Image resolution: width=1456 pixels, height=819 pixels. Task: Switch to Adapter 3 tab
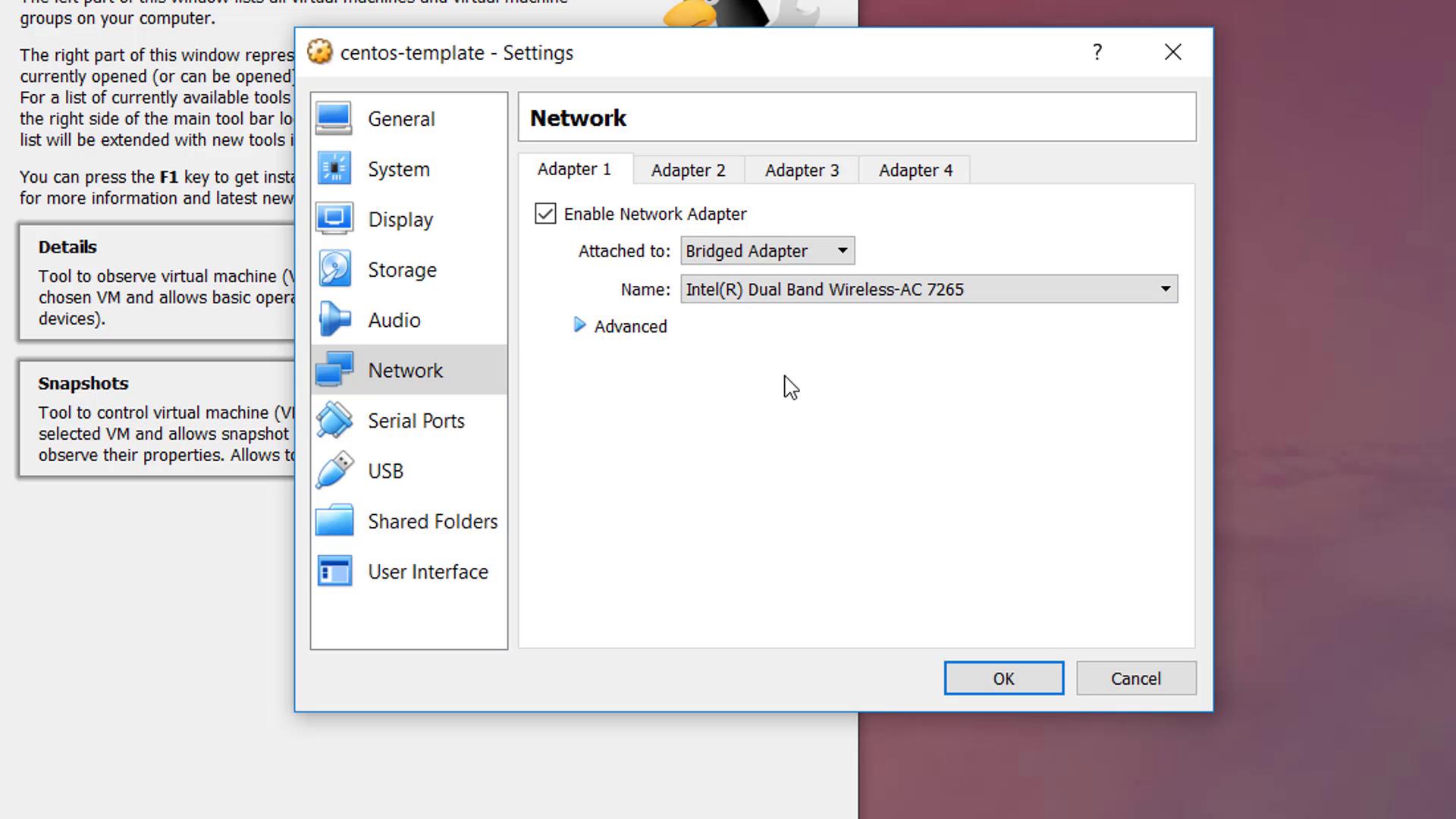click(802, 170)
